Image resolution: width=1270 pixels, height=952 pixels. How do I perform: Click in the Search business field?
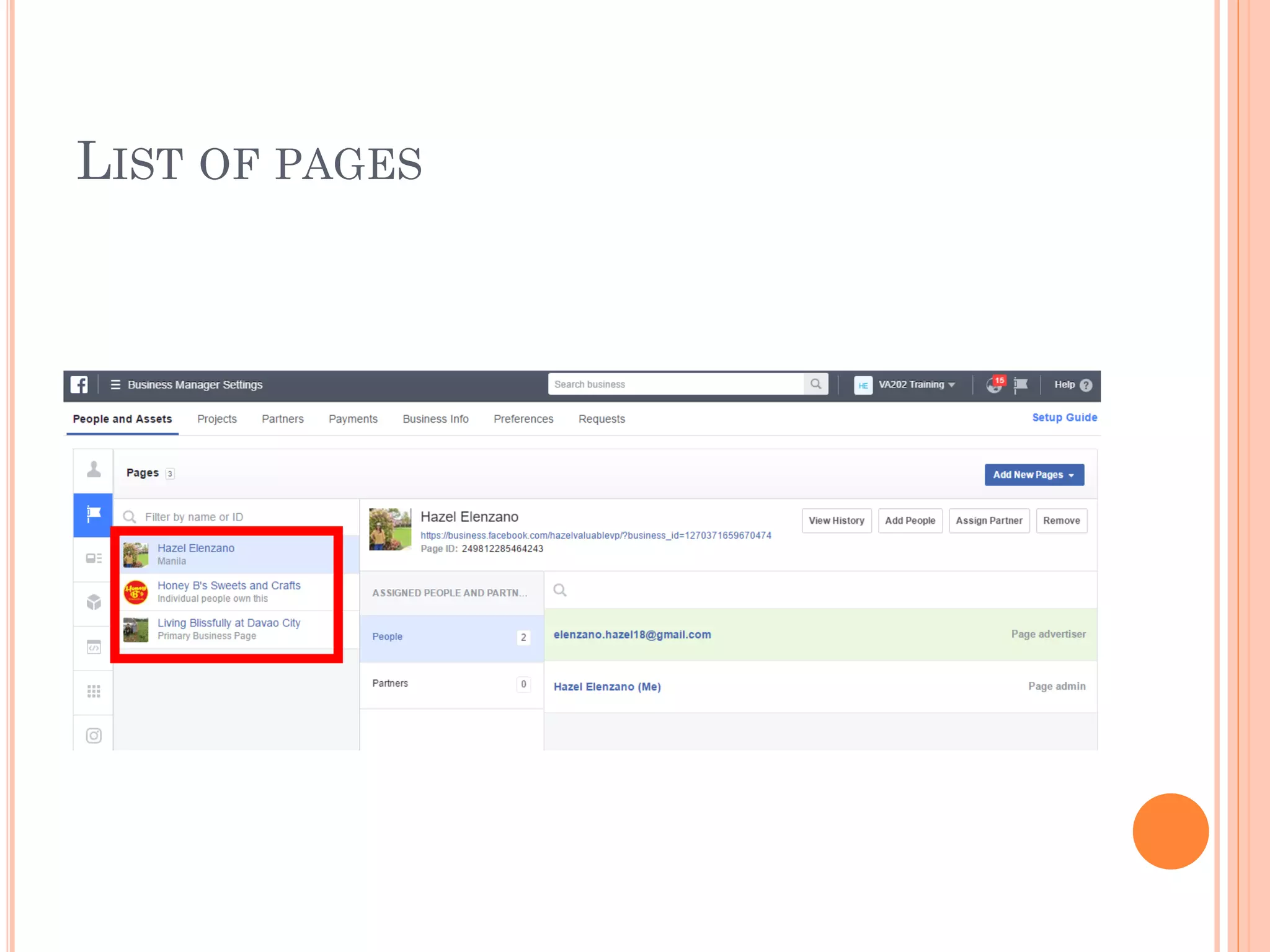[676, 384]
